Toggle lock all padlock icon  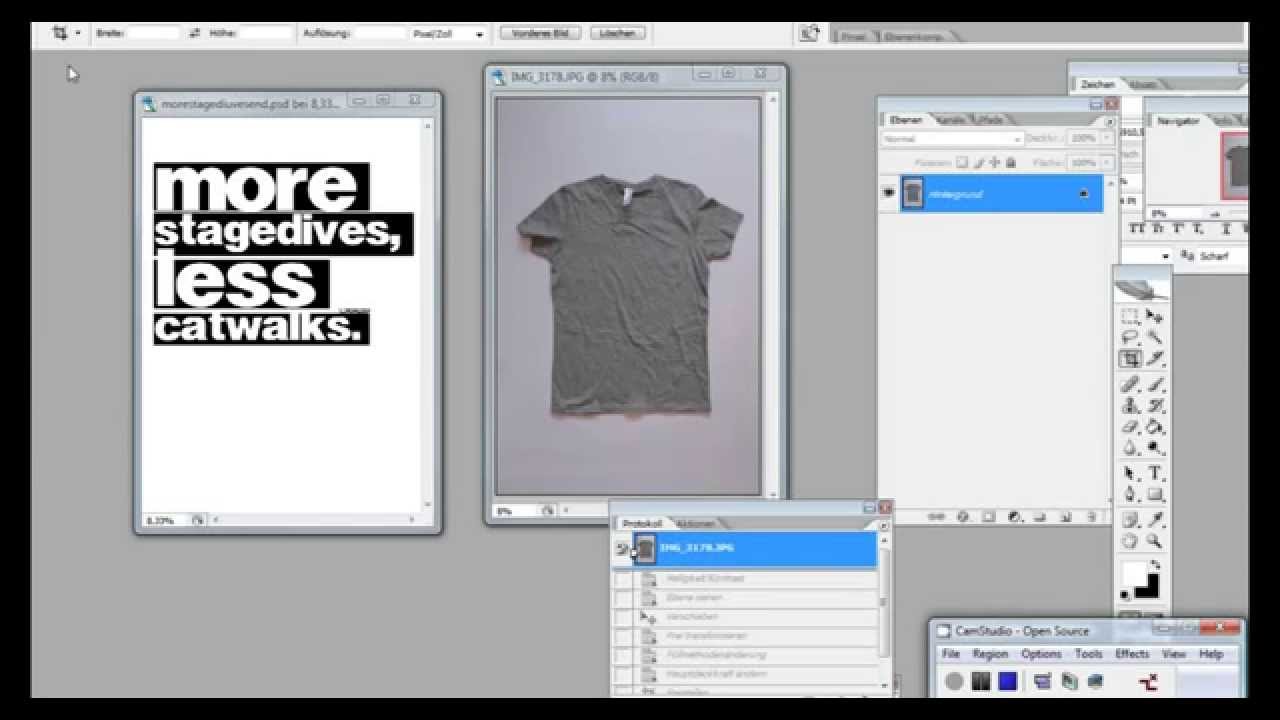coord(1011,162)
